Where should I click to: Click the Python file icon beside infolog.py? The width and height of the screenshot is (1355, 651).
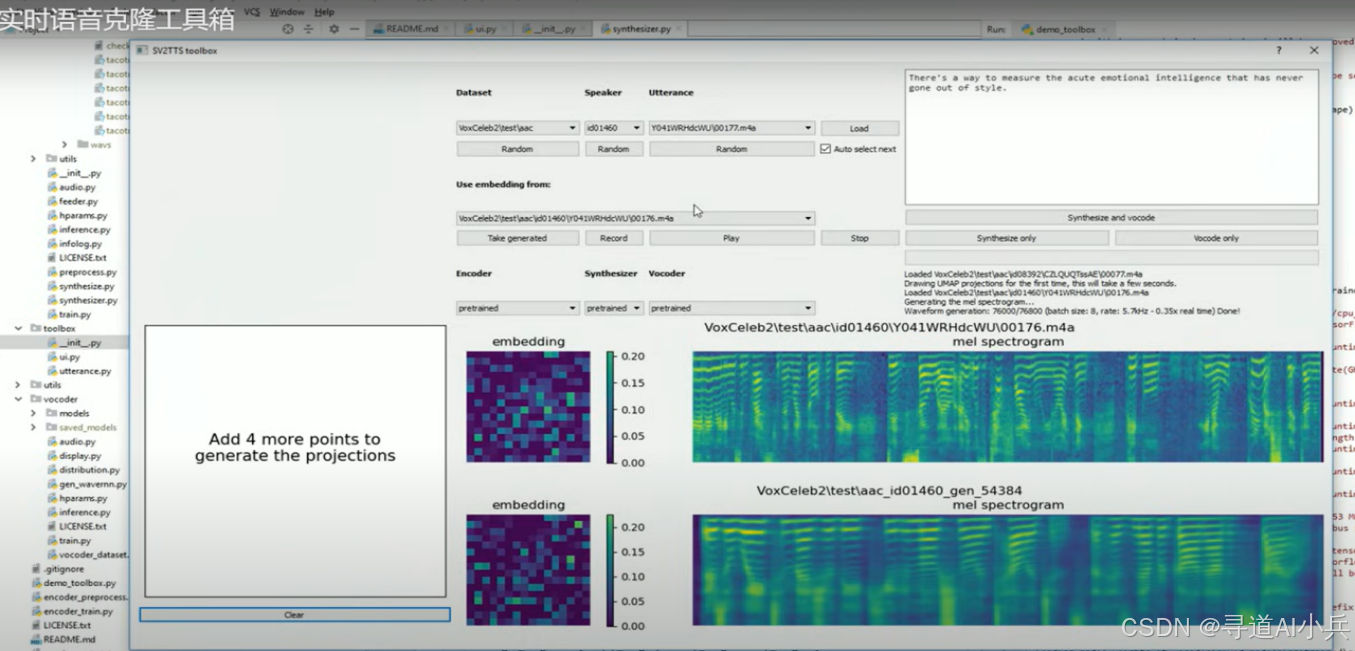click(52, 243)
